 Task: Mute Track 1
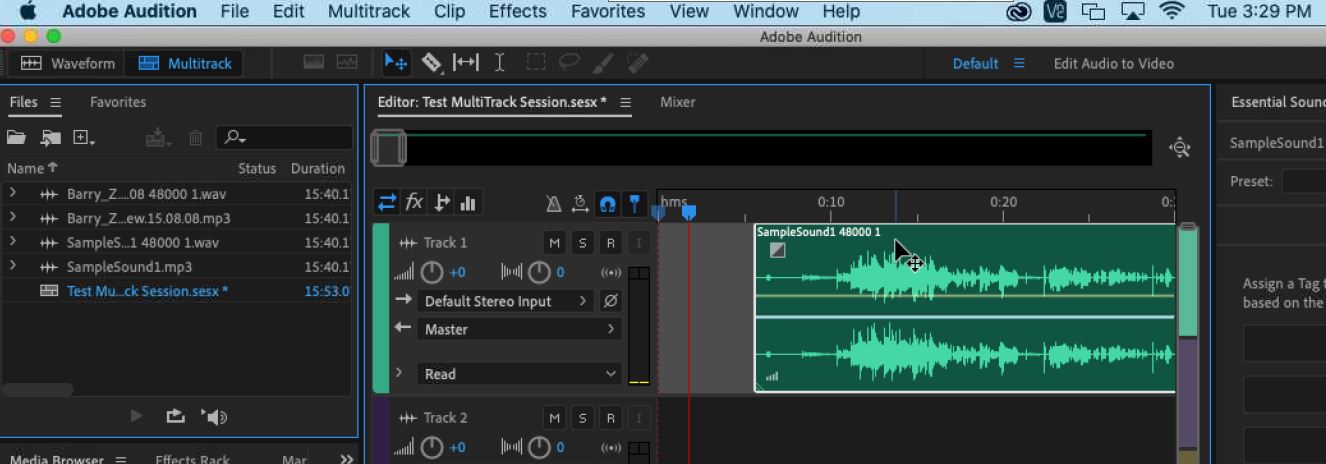tap(554, 243)
